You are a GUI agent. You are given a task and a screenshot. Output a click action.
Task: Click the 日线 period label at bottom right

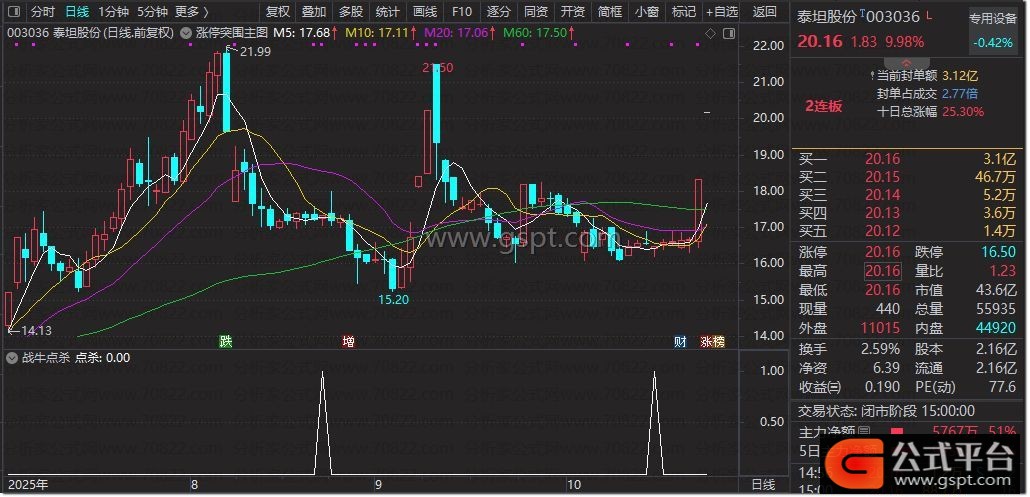coord(763,484)
